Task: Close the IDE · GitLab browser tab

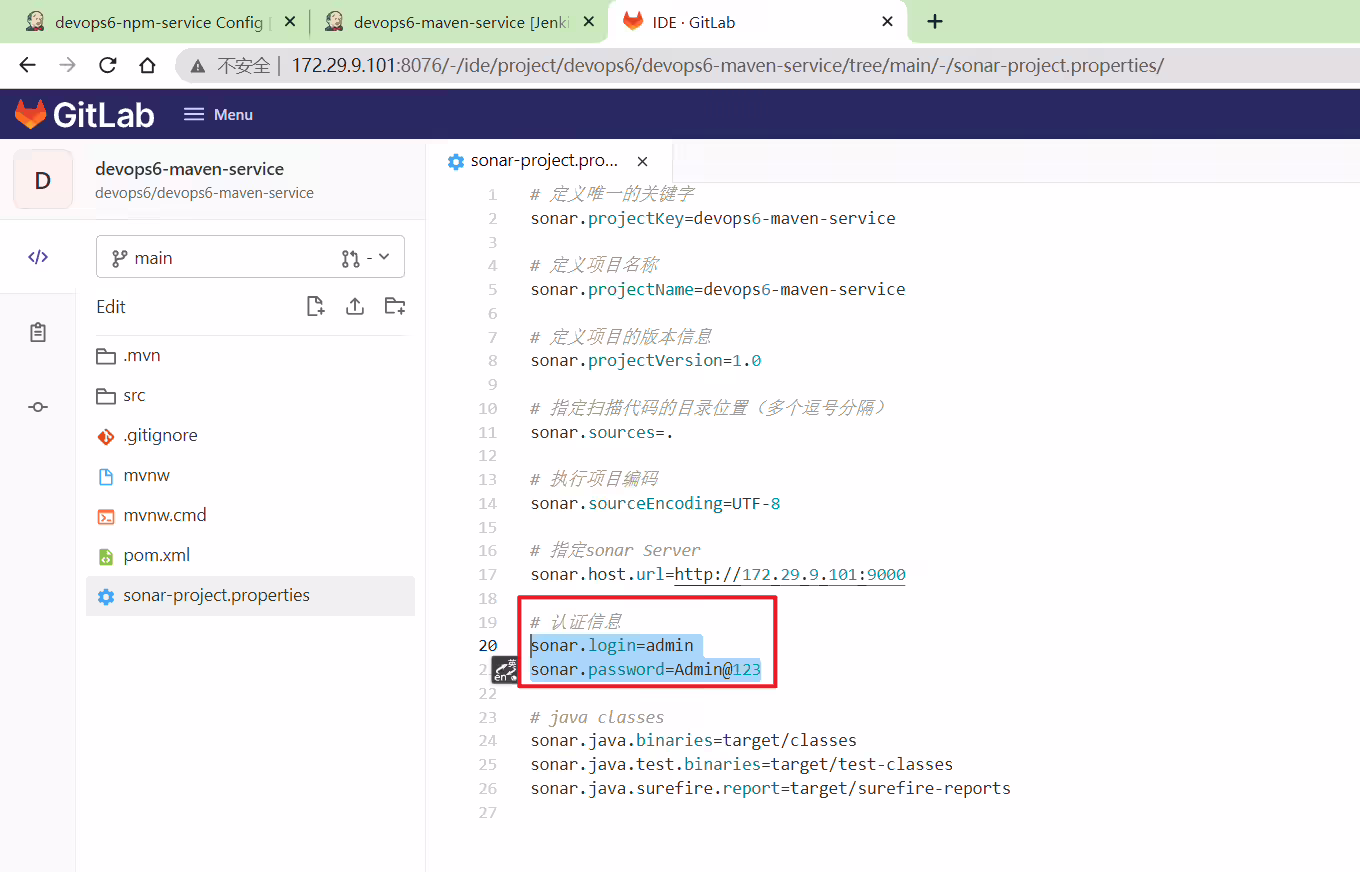Action: 887,22
